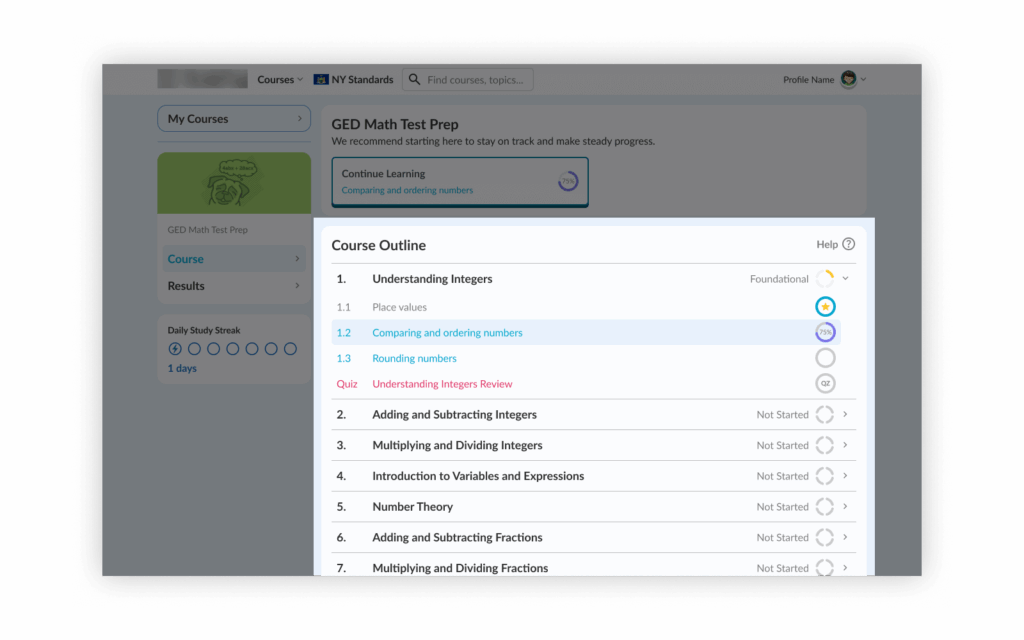The image size is (1024, 640).
Task: Click the Help question mark icon
Action: click(x=848, y=244)
